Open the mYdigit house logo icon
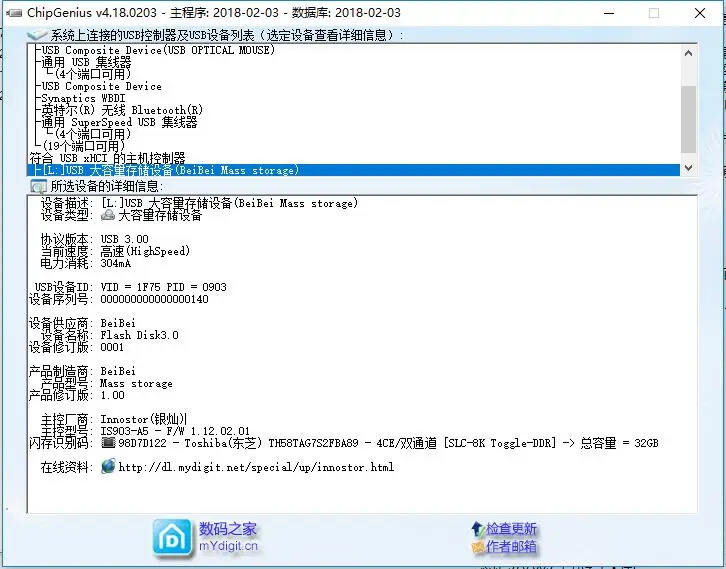The image size is (726, 569). [172, 538]
